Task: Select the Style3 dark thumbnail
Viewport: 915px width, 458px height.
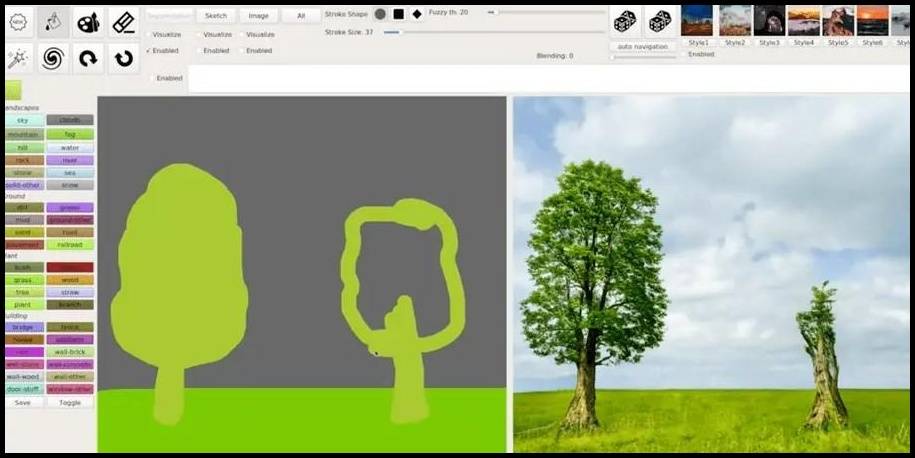Action: 769,21
